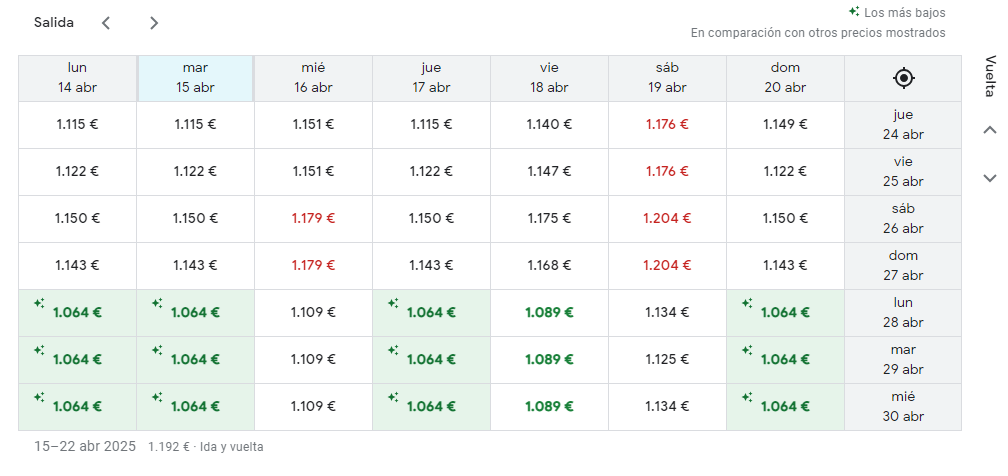Select the lun 14 abr departure column header
Screen dimensions: 1008x476
tap(77, 78)
